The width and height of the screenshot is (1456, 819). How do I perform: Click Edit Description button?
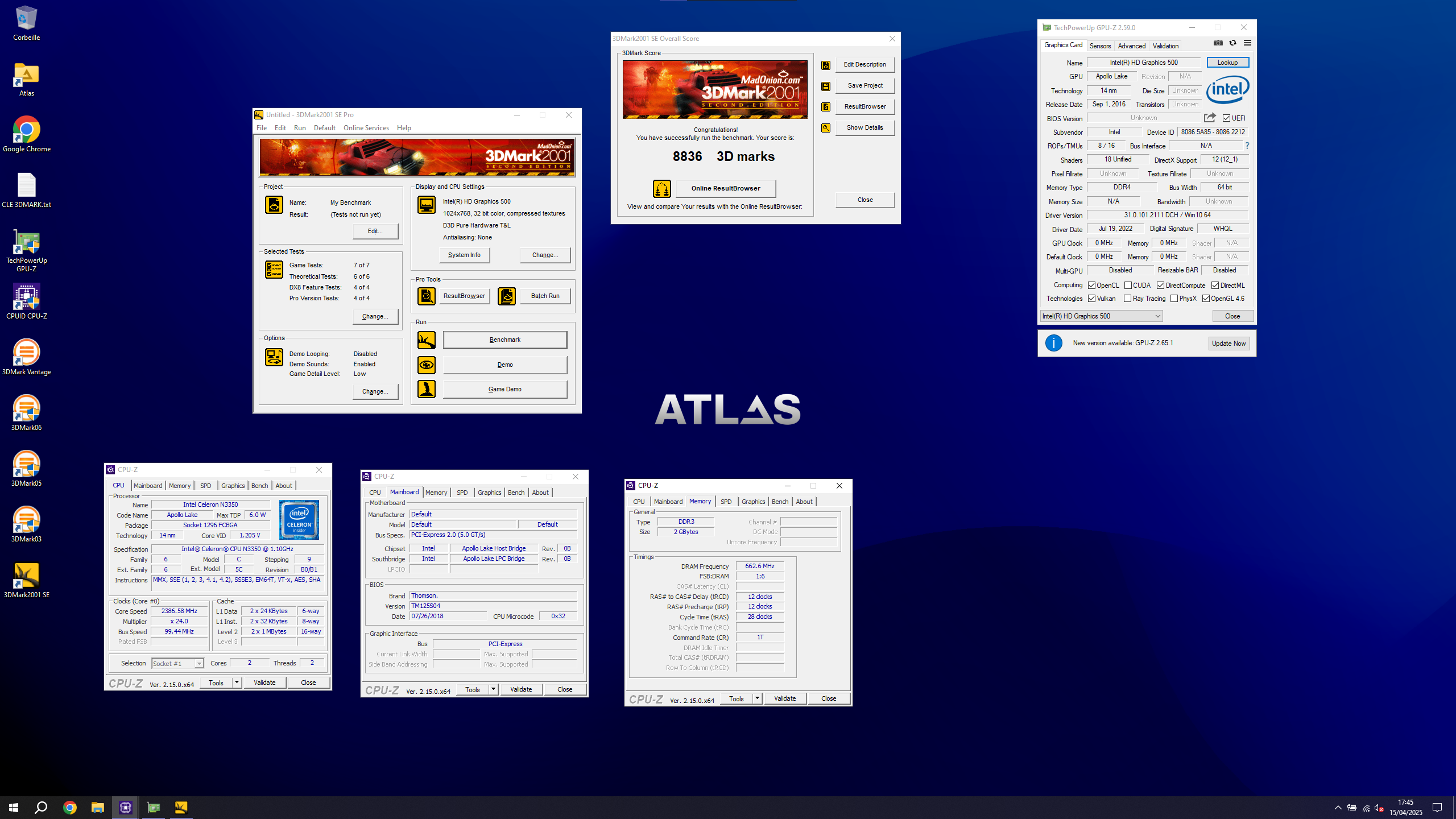pyautogui.click(x=864, y=64)
